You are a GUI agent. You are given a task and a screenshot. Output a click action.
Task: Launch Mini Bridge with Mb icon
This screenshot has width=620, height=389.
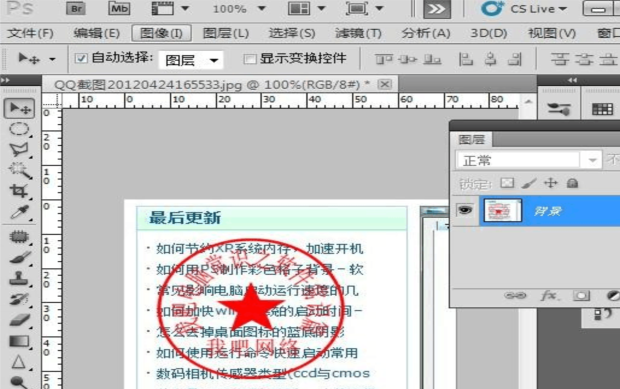point(119,8)
